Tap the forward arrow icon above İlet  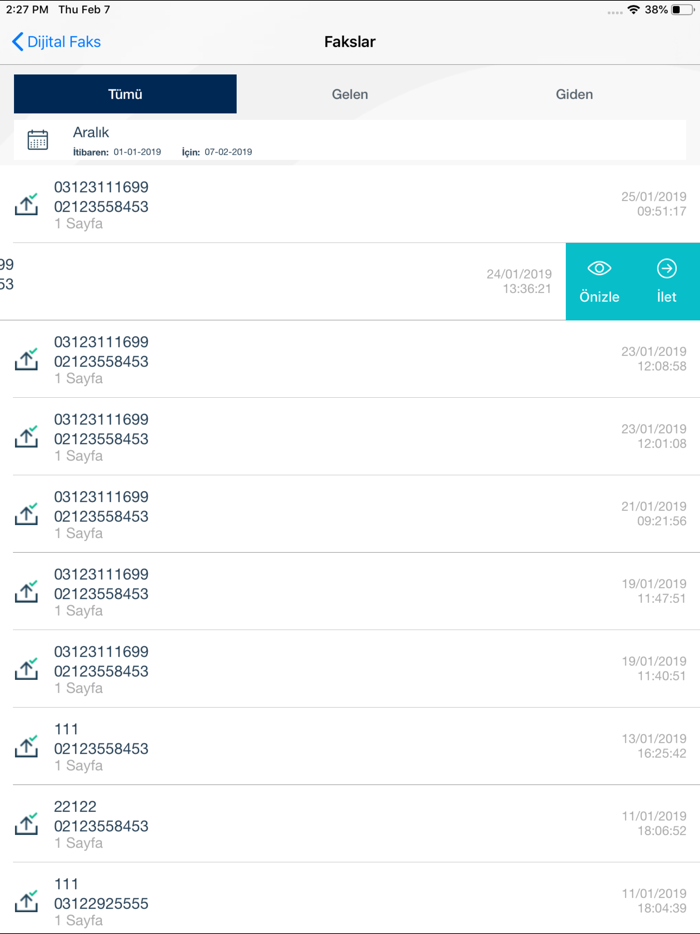(x=667, y=268)
